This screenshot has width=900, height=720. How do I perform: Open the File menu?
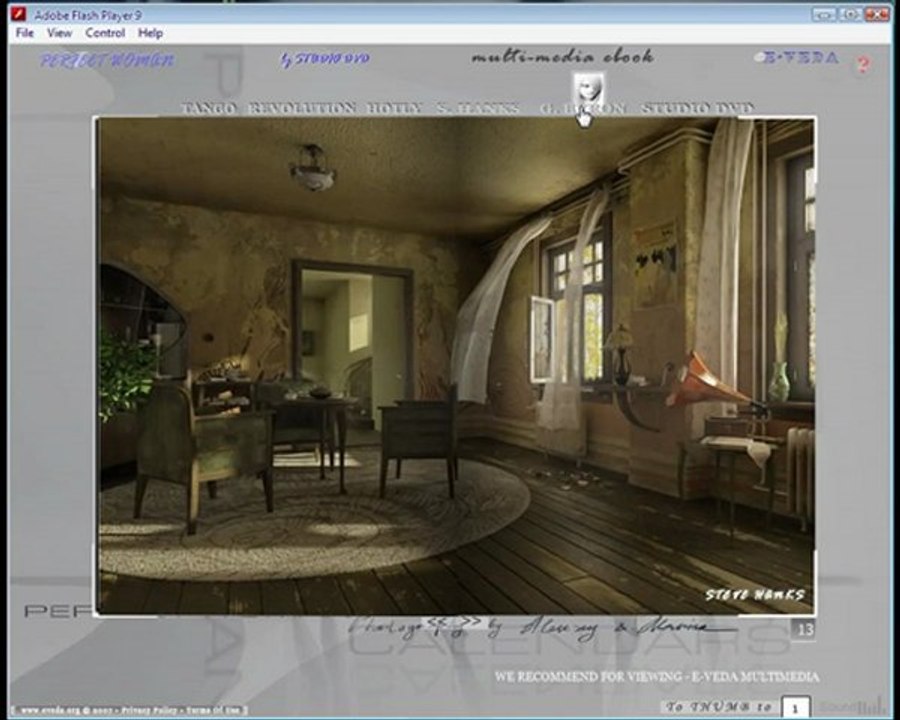pos(25,33)
